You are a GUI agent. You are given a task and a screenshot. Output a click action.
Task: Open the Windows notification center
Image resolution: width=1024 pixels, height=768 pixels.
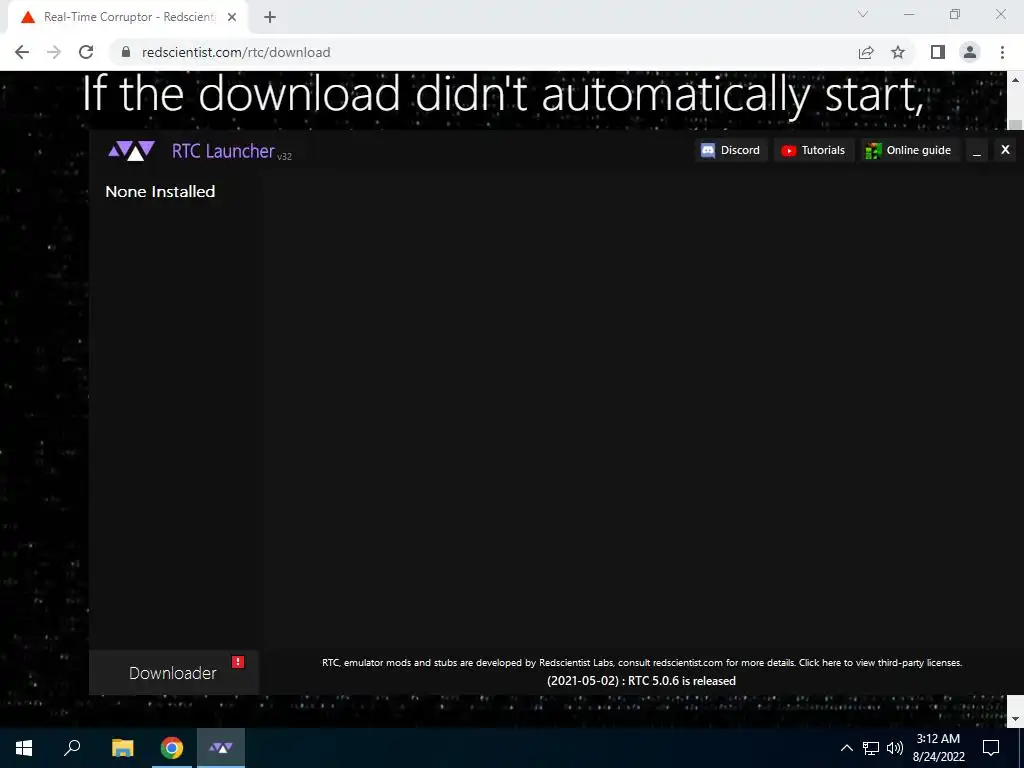pyautogui.click(x=991, y=748)
